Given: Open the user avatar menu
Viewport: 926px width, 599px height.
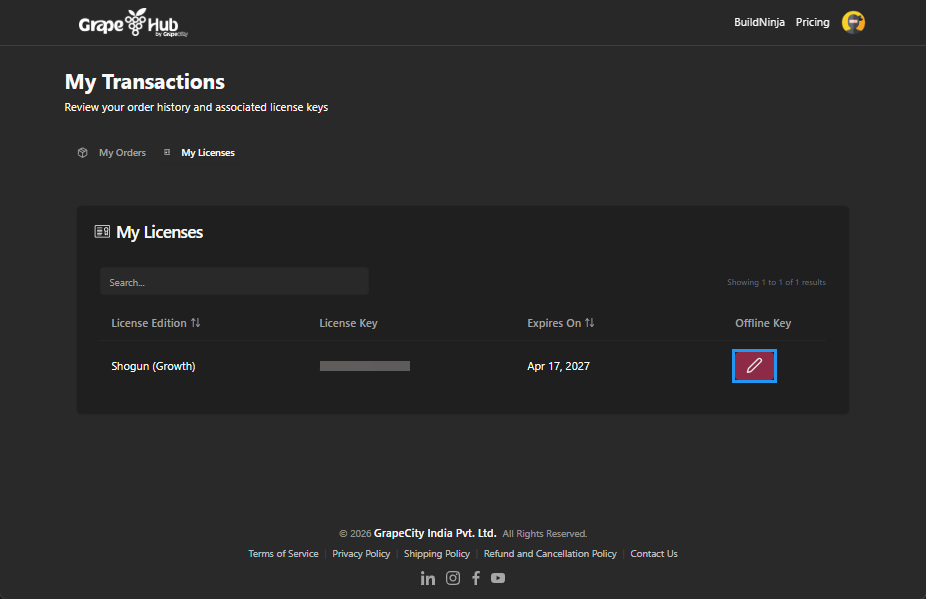Looking at the screenshot, I should (x=853, y=21).
